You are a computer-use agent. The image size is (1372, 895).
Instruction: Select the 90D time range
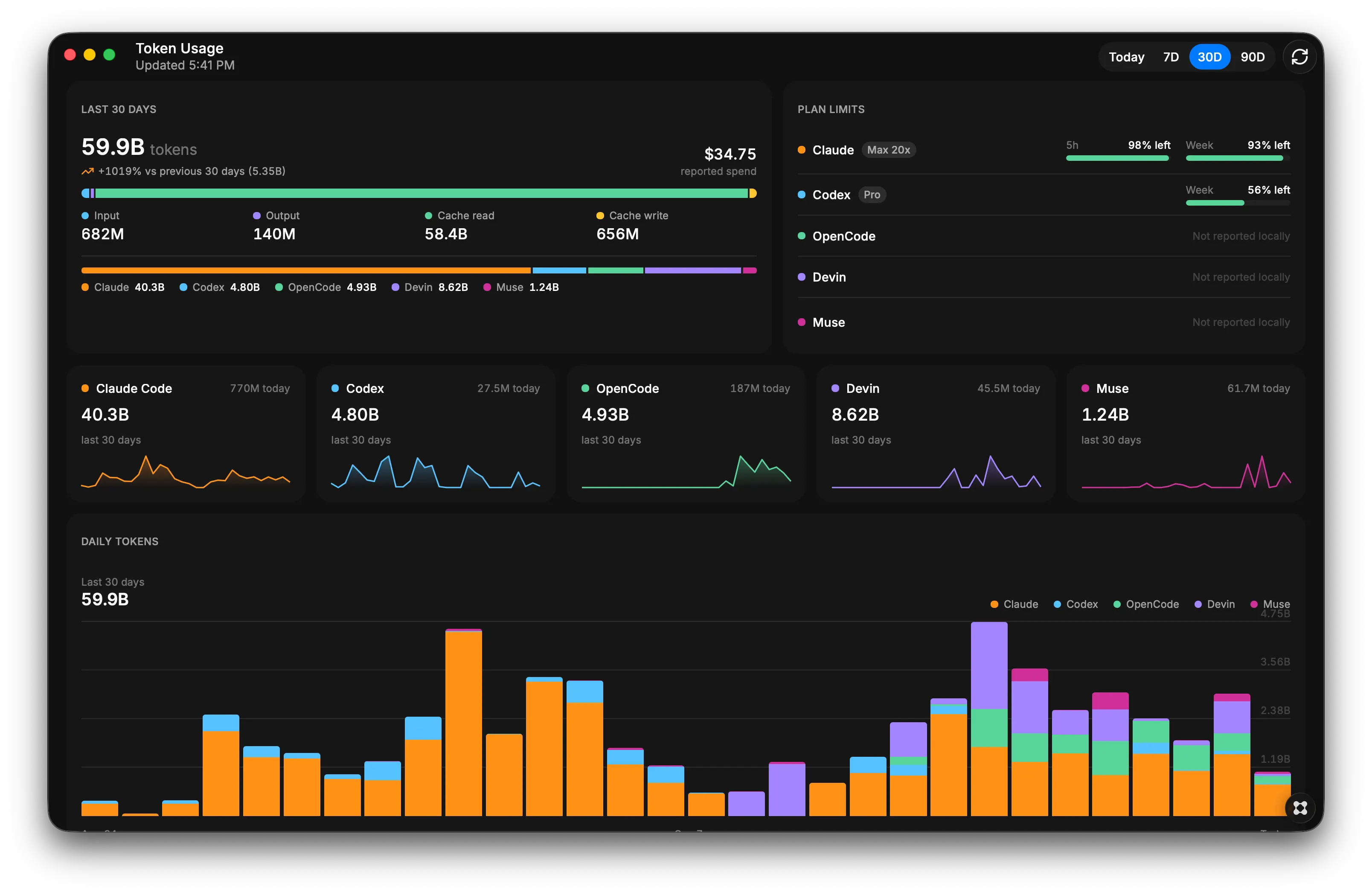click(x=1252, y=56)
